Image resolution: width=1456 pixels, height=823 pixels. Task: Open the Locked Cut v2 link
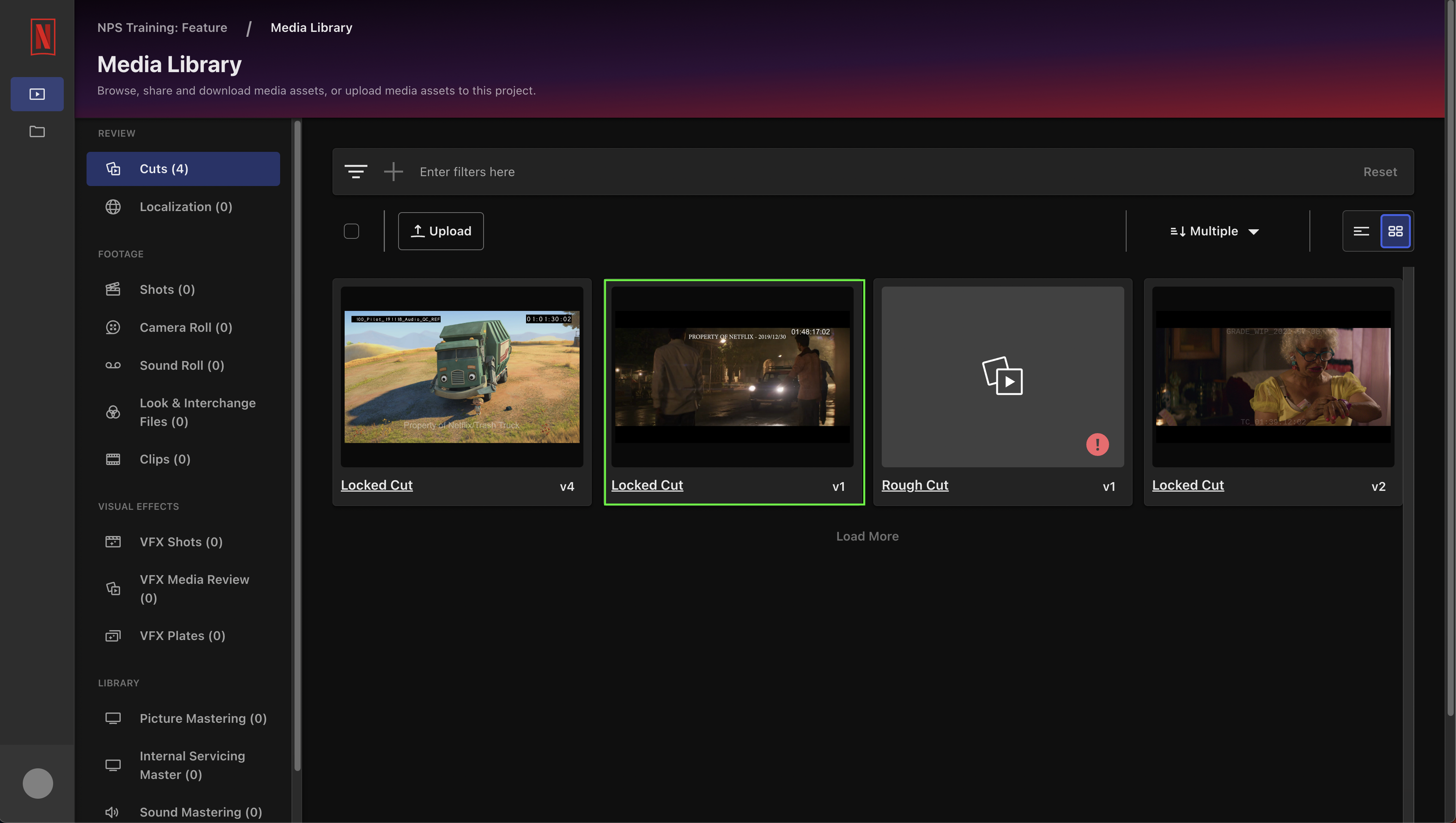point(1188,485)
